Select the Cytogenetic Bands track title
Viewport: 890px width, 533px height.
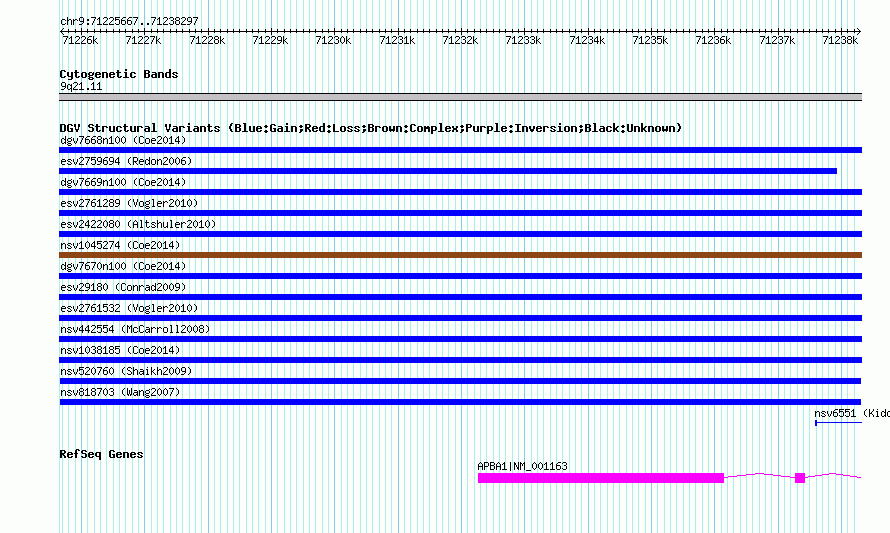(119, 74)
